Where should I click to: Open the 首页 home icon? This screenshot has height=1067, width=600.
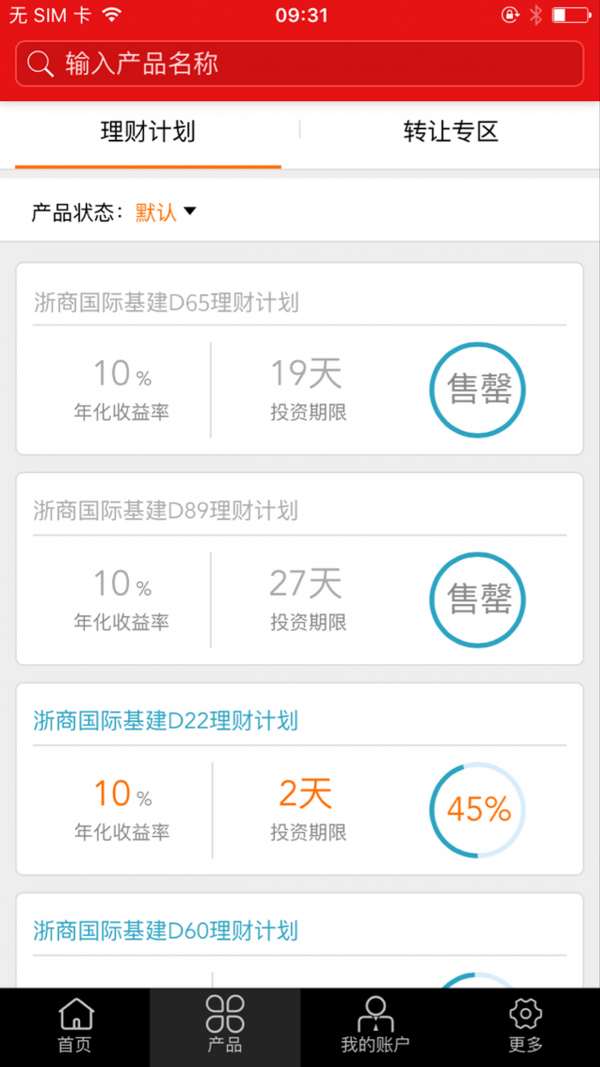tap(75, 1016)
